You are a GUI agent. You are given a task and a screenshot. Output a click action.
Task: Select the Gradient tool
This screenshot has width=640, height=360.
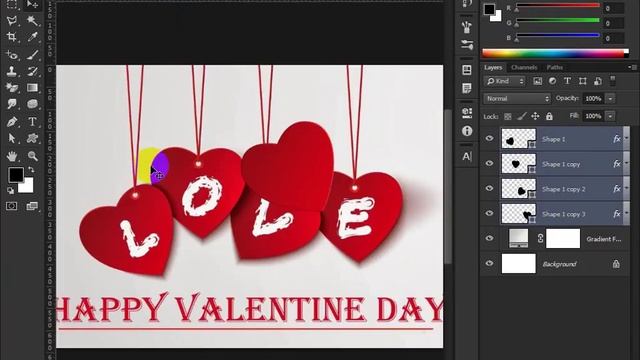32,88
